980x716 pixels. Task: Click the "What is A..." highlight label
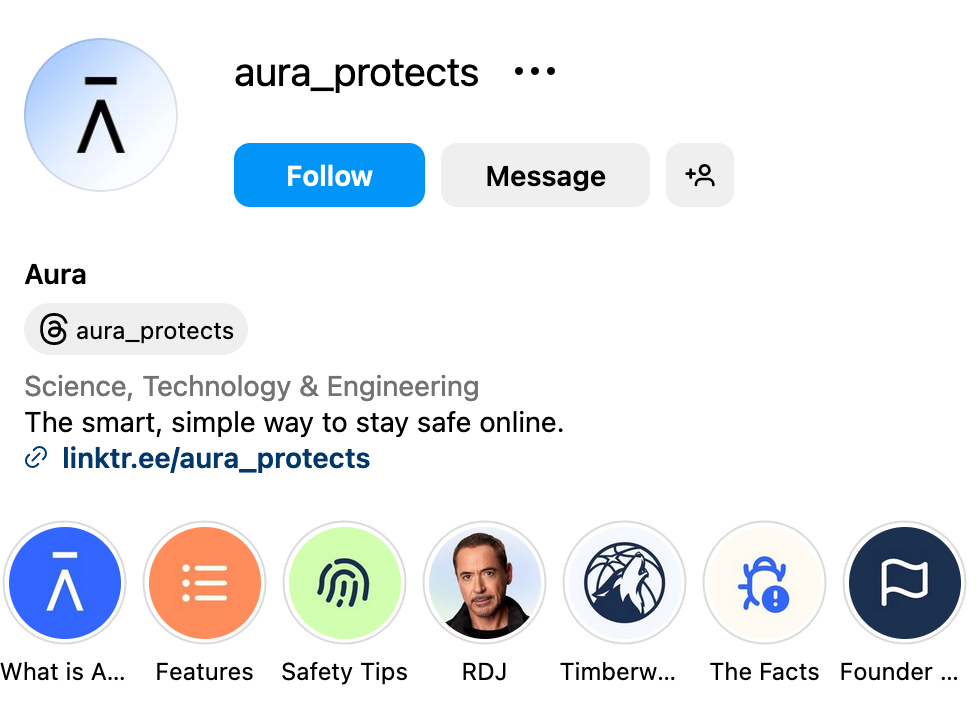(63, 672)
